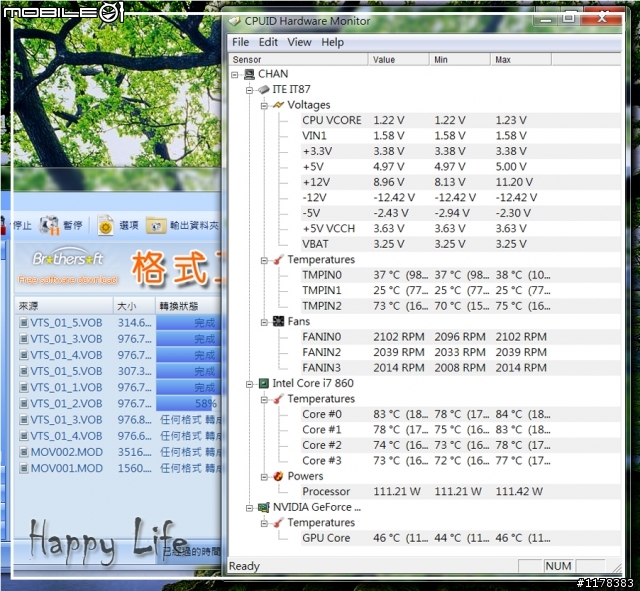This screenshot has width=640, height=591.
Task: Select the Core #0 temperature row
Action: [x=460, y=414]
